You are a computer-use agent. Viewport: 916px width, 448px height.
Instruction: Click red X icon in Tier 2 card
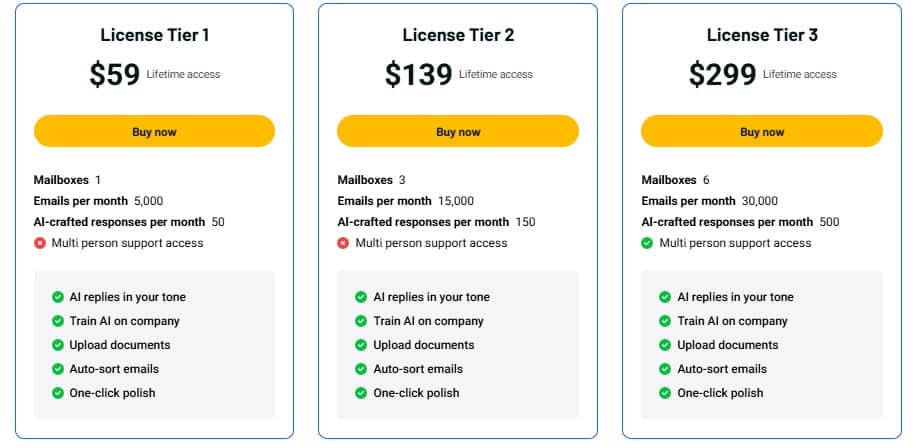343,243
